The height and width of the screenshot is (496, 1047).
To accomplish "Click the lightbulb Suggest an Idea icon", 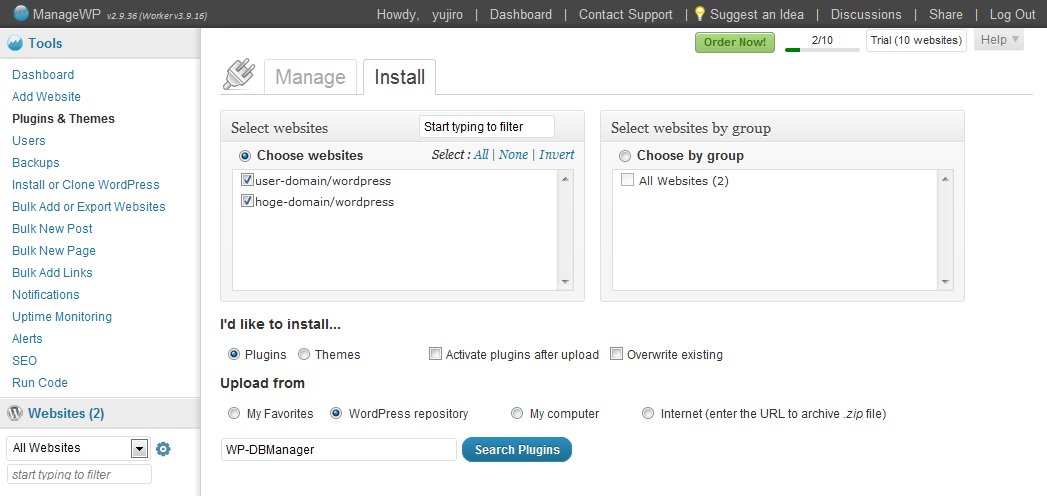I will pyautogui.click(x=700, y=14).
